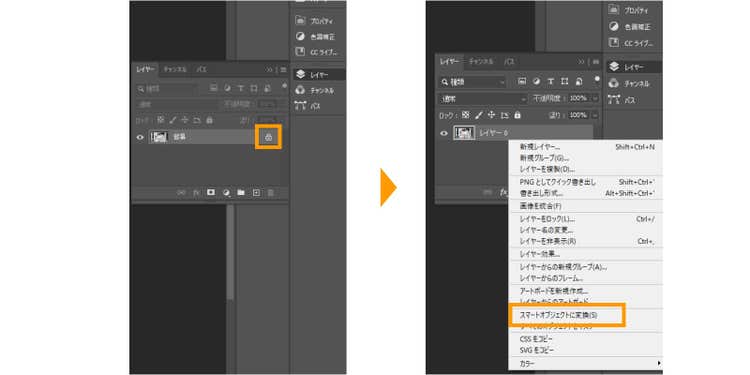The height and width of the screenshot is (375, 750).
Task: Lock artboard nesting icon in right panel
Action: (504, 115)
